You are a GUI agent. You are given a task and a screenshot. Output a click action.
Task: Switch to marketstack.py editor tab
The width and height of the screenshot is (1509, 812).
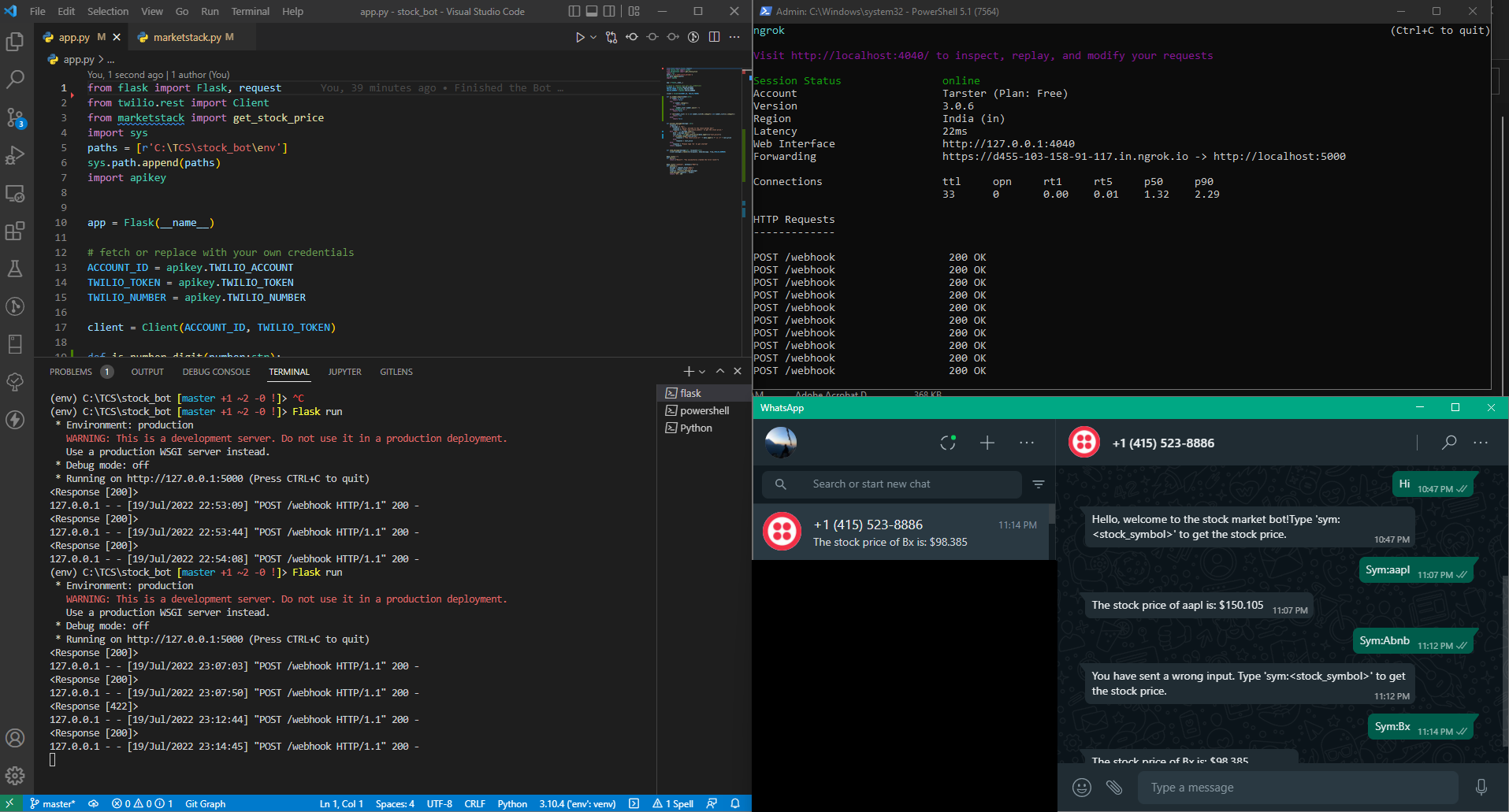(x=187, y=37)
